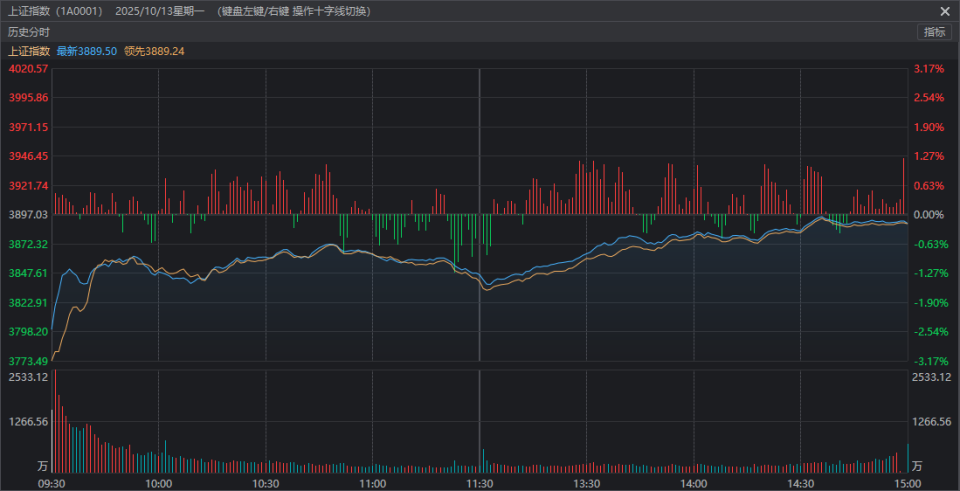Click the 3.17% top percent label
The image size is (960, 491).
(x=929, y=69)
